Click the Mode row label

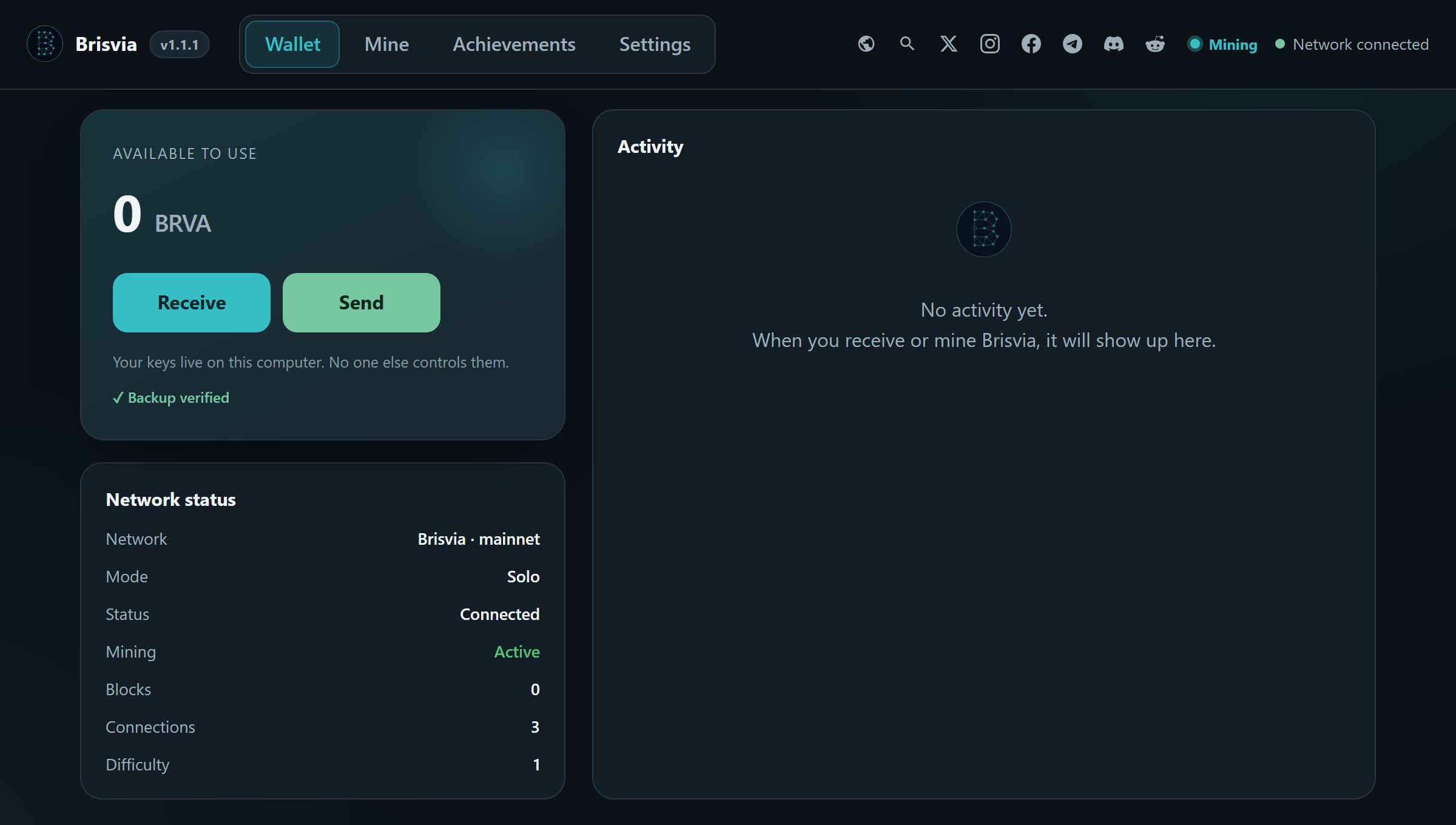click(127, 577)
